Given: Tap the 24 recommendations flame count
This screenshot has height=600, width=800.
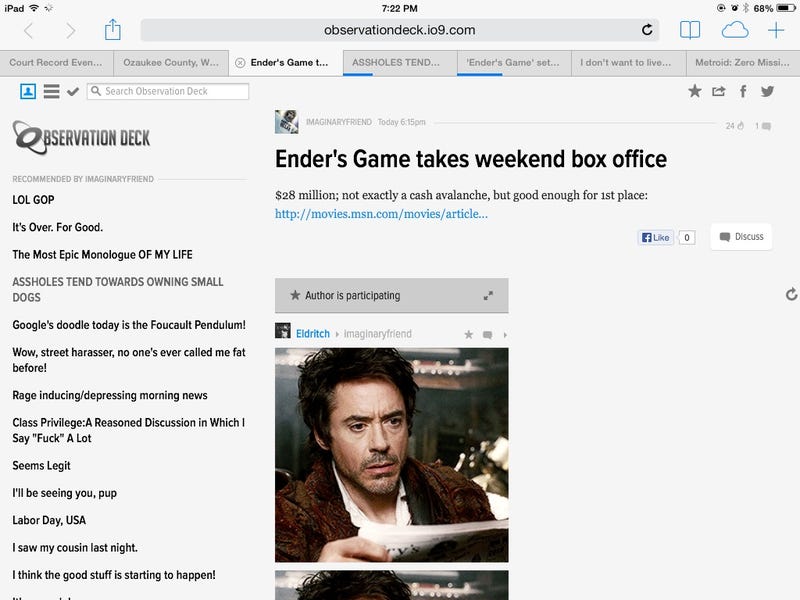Looking at the screenshot, I should click(735, 126).
